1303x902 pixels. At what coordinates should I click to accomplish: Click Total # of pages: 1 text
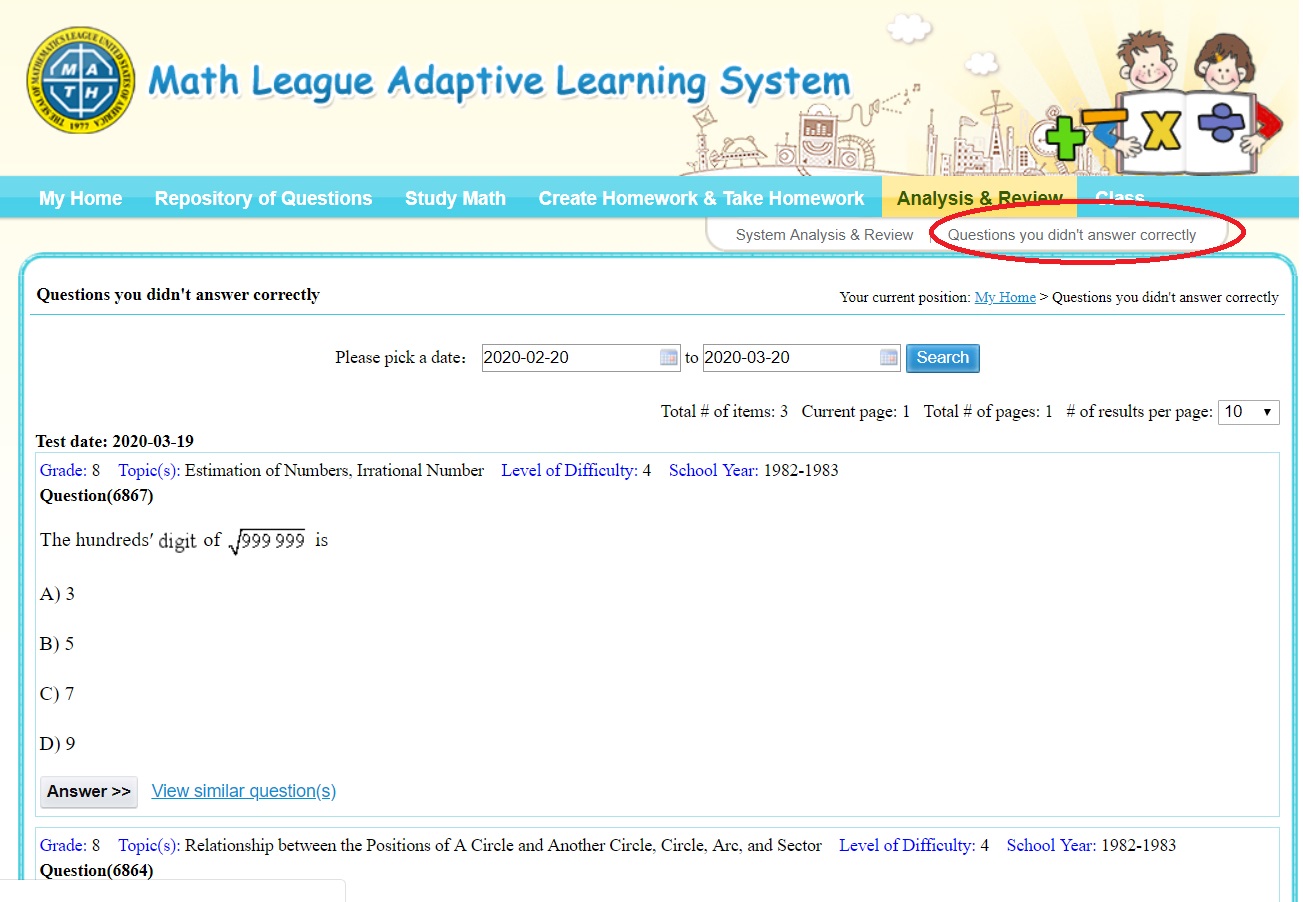[x=988, y=412]
